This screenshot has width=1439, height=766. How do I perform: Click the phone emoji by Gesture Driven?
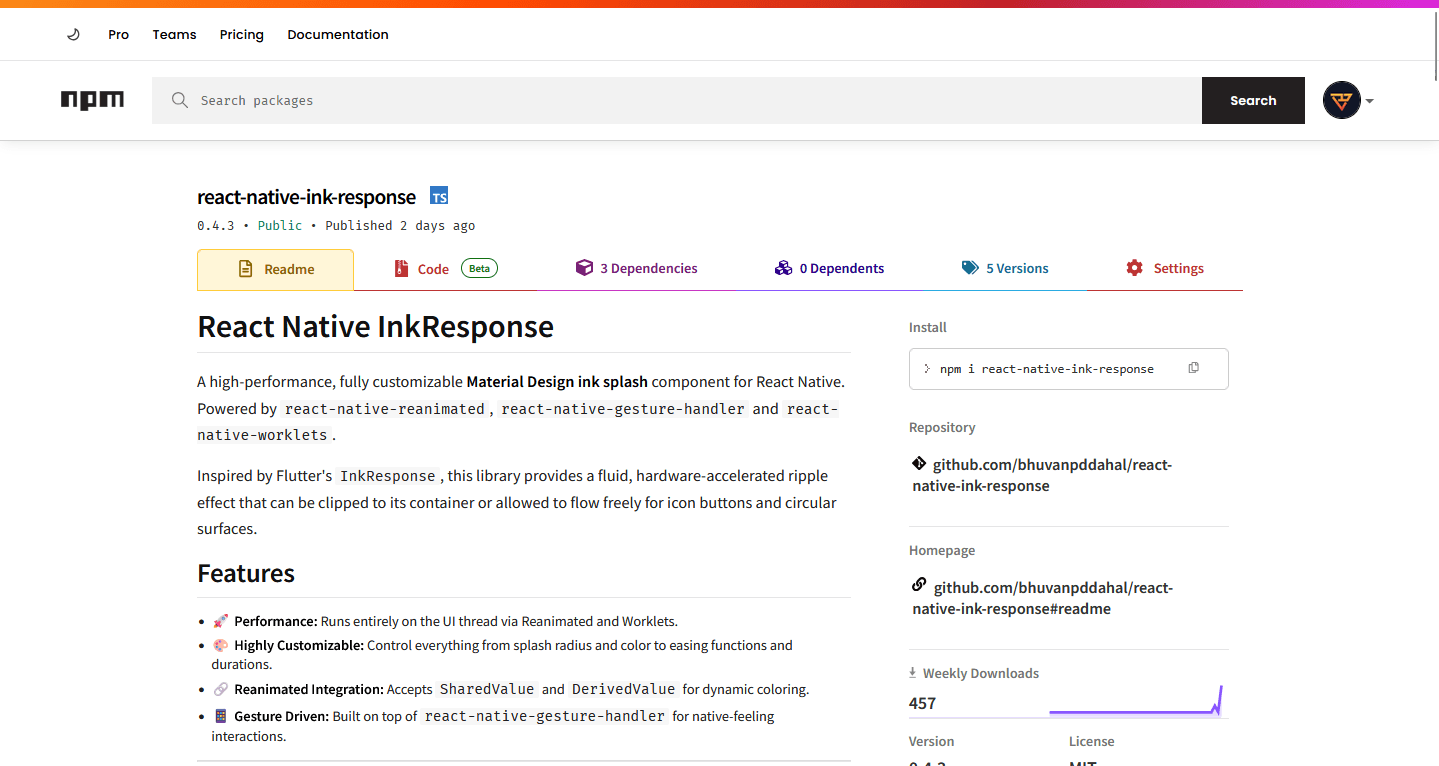click(x=221, y=716)
